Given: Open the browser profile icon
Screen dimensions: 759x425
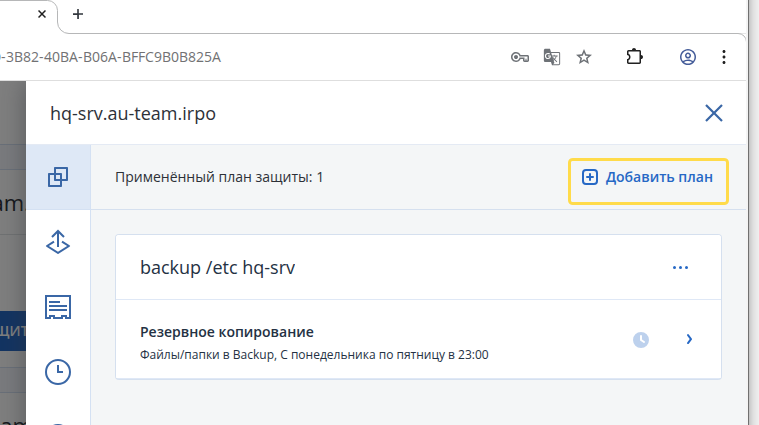Looking at the screenshot, I should click(x=687, y=57).
